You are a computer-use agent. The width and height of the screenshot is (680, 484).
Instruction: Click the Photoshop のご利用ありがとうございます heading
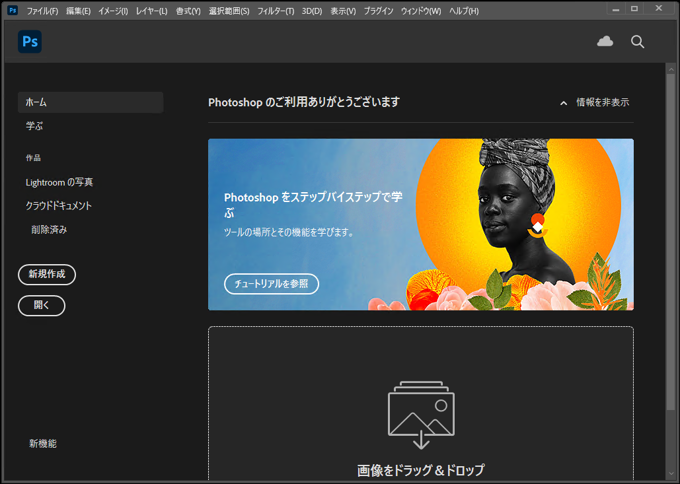pos(304,103)
